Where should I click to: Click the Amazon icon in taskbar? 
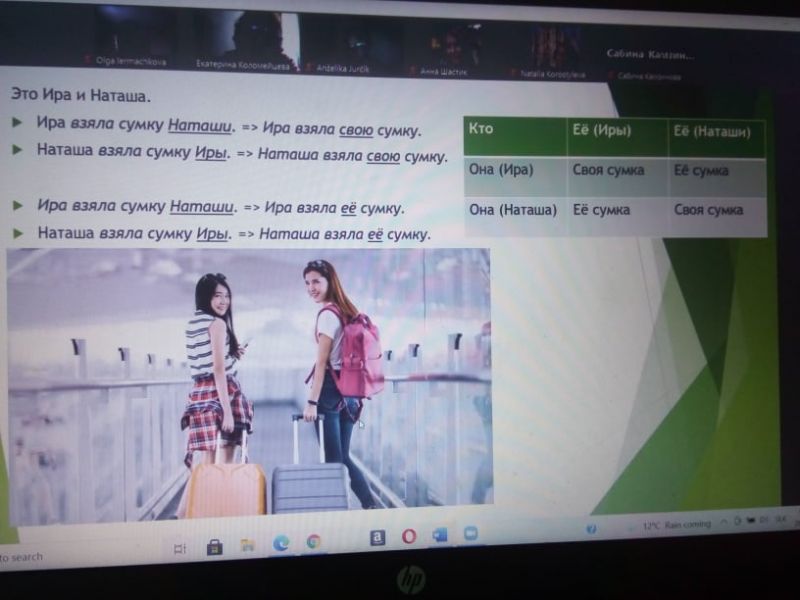tap(377, 538)
